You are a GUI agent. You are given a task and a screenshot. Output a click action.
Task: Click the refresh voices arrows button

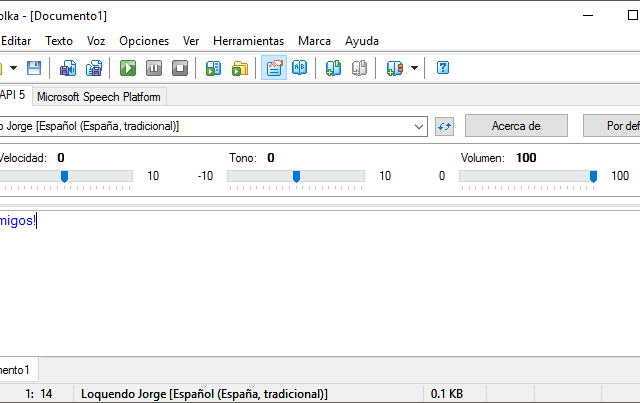pos(444,126)
